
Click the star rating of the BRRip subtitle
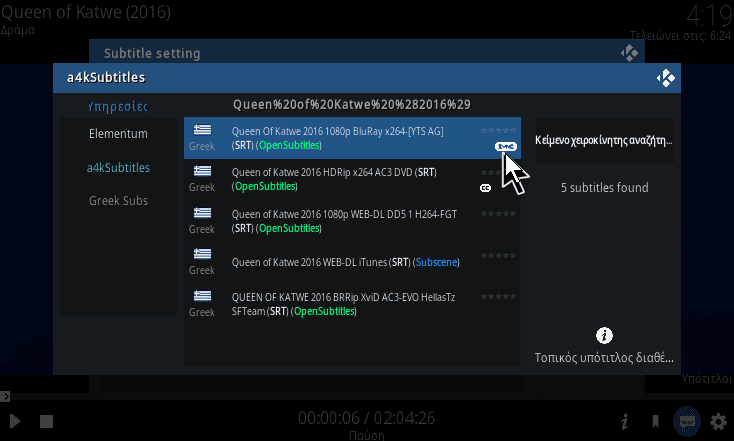point(499,296)
